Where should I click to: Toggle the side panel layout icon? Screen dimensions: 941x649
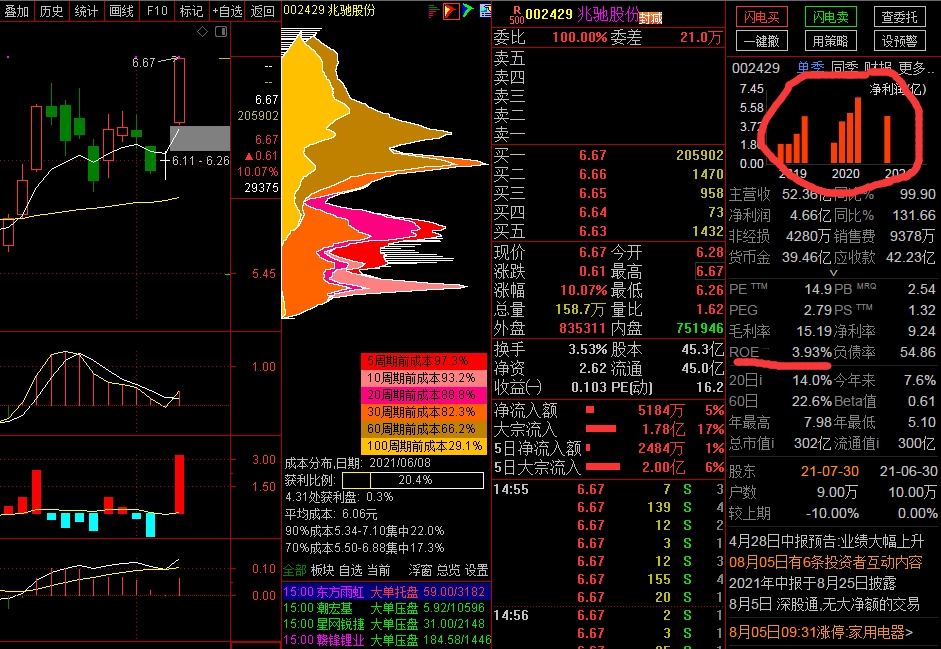coord(221,31)
